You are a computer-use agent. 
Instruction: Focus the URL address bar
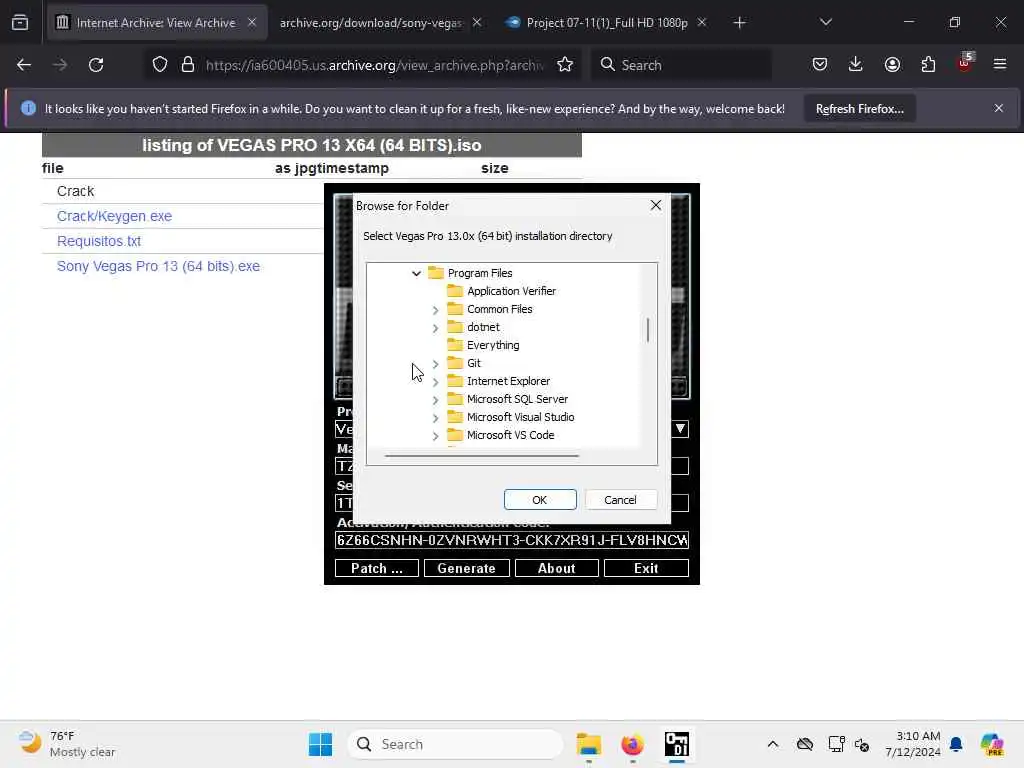[374, 65]
